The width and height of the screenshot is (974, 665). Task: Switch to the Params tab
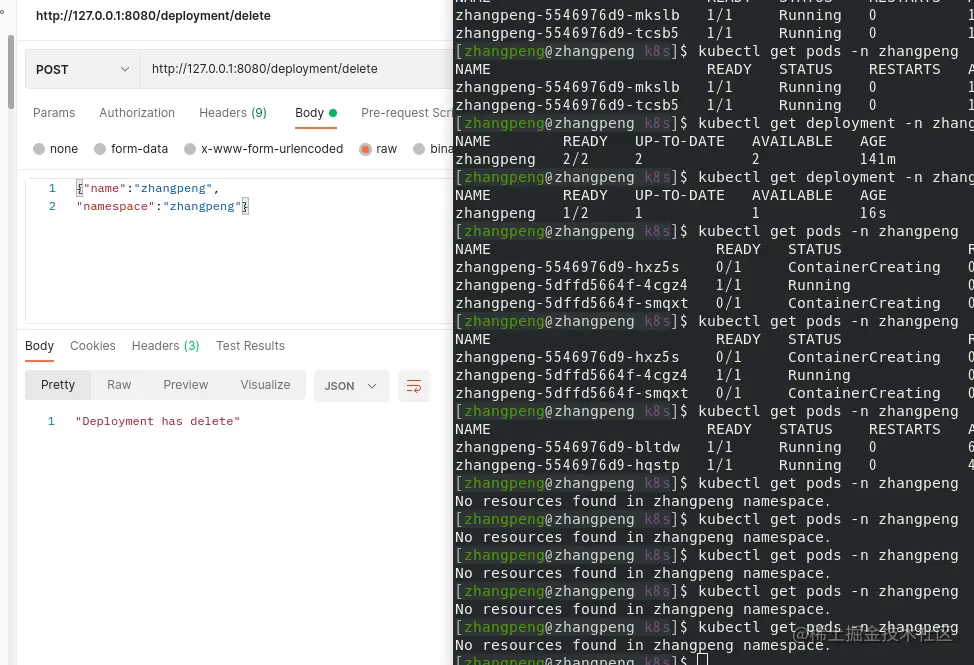coord(54,113)
